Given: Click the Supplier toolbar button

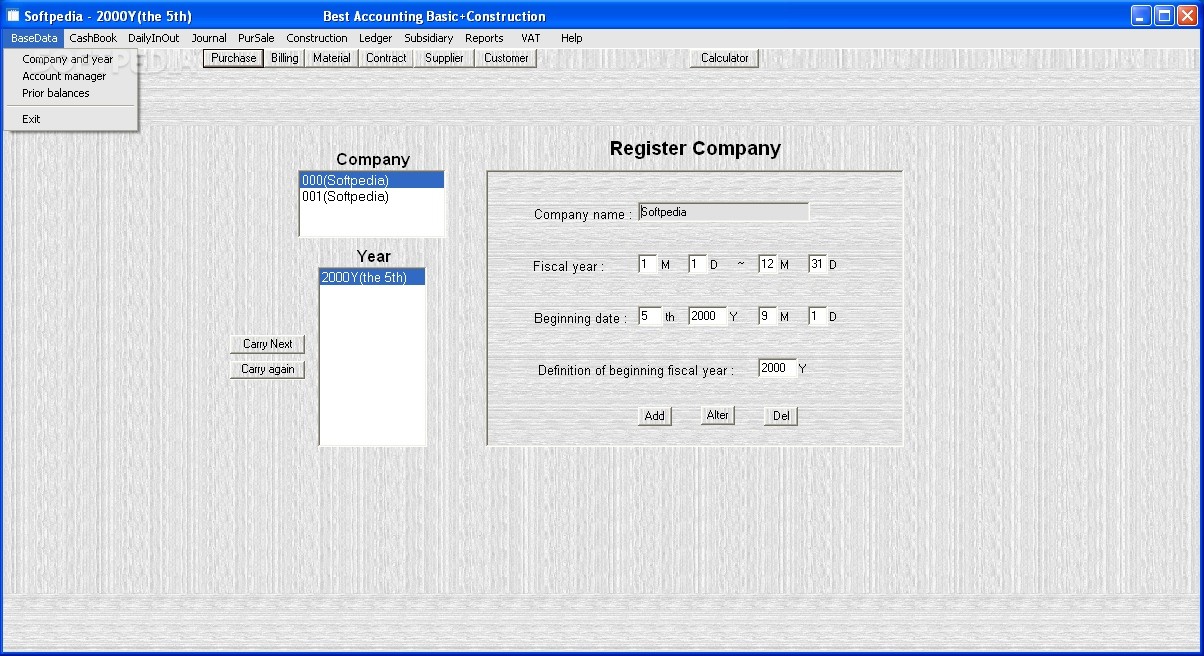Looking at the screenshot, I should (x=444, y=58).
